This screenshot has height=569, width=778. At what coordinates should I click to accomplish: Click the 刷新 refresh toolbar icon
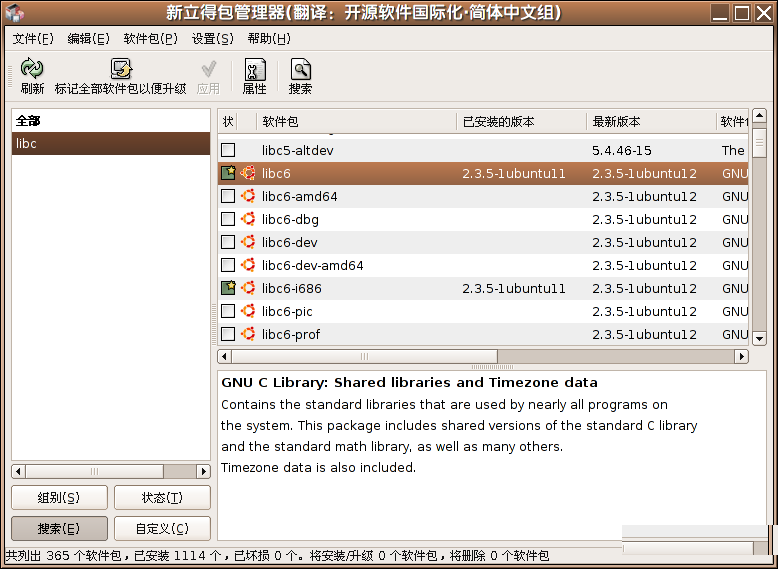pos(32,68)
